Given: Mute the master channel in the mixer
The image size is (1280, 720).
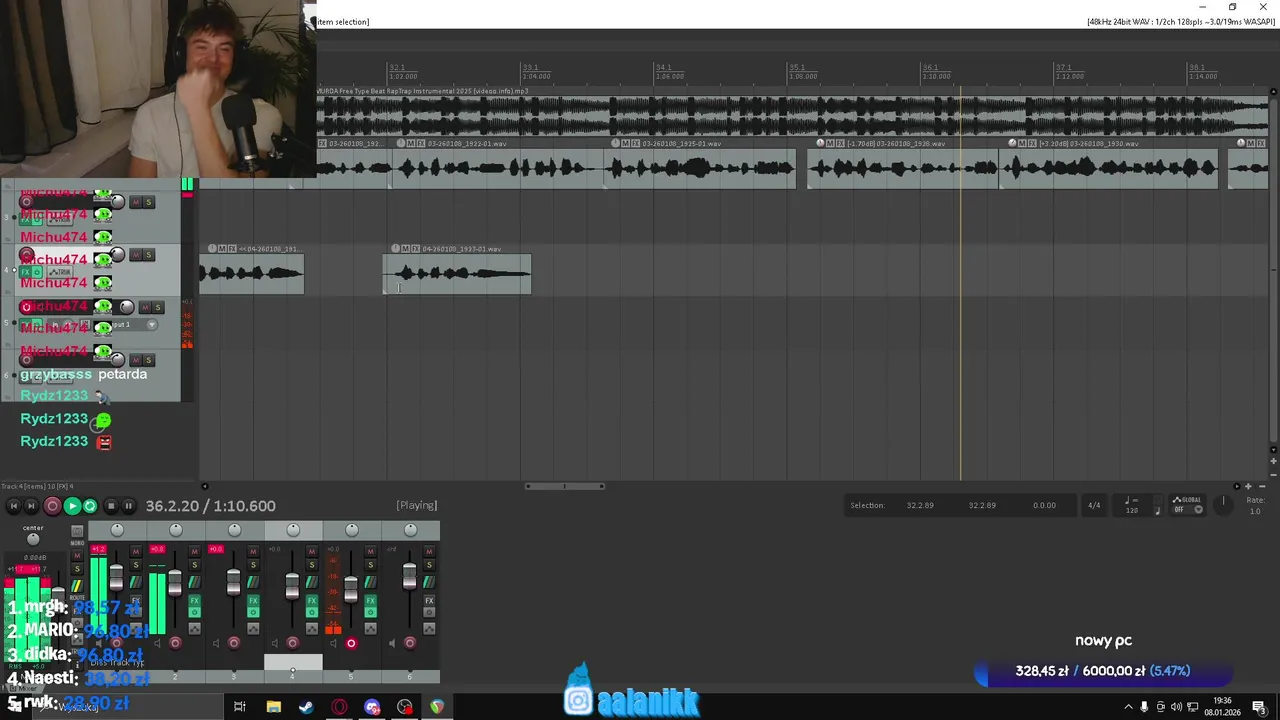Looking at the screenshot, I should pos(77,554).
